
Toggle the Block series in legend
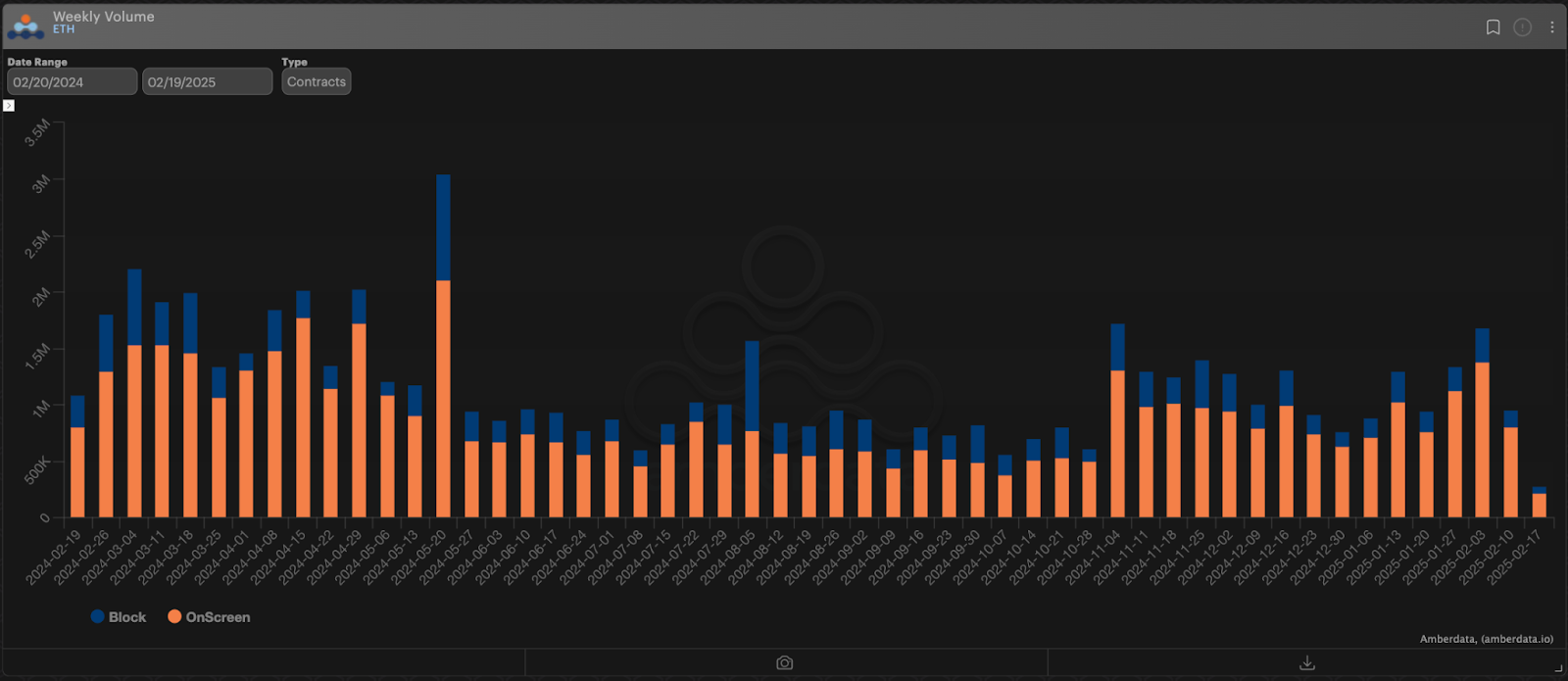coord(126,617)
